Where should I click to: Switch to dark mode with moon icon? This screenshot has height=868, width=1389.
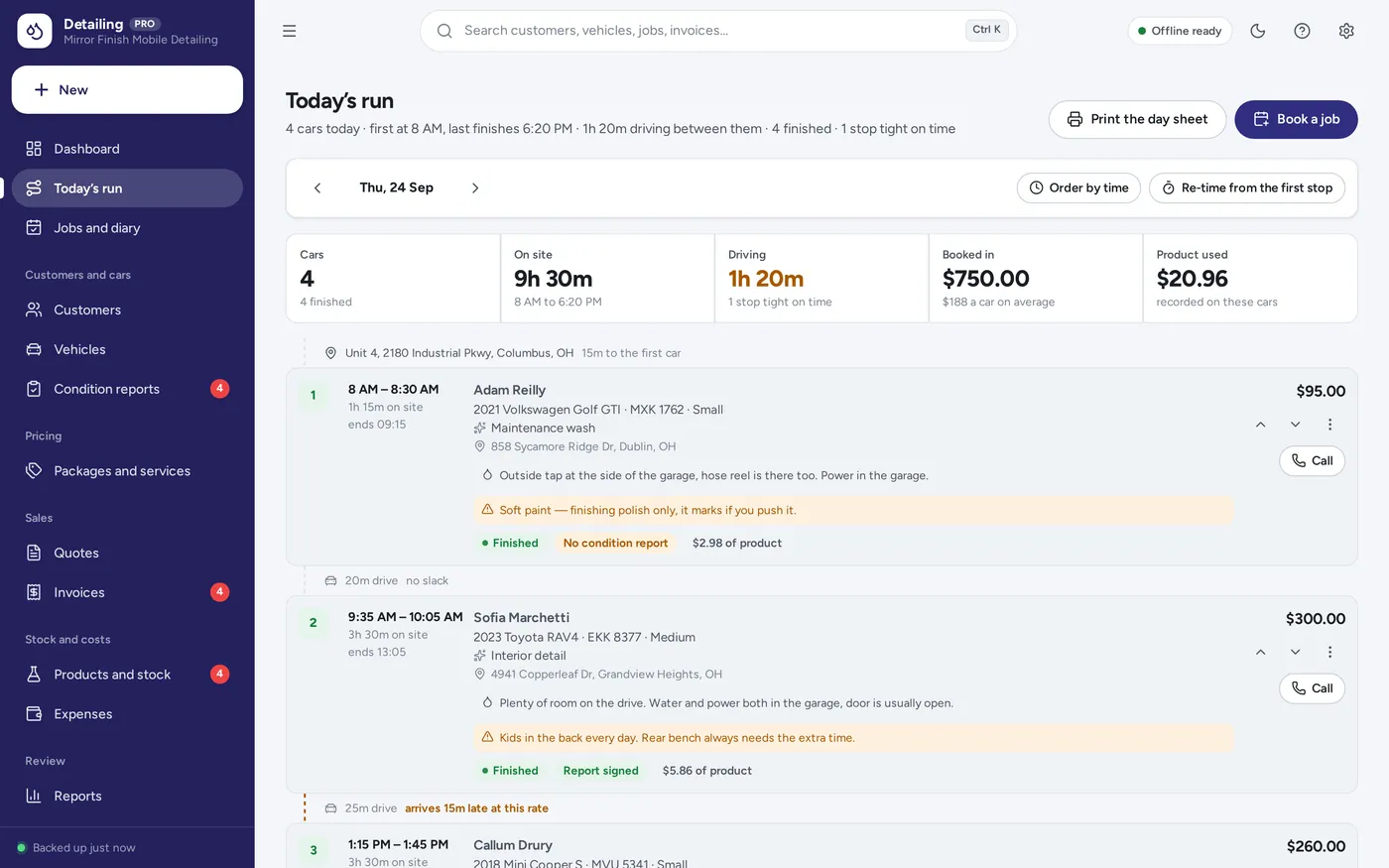click(1258, 31)
